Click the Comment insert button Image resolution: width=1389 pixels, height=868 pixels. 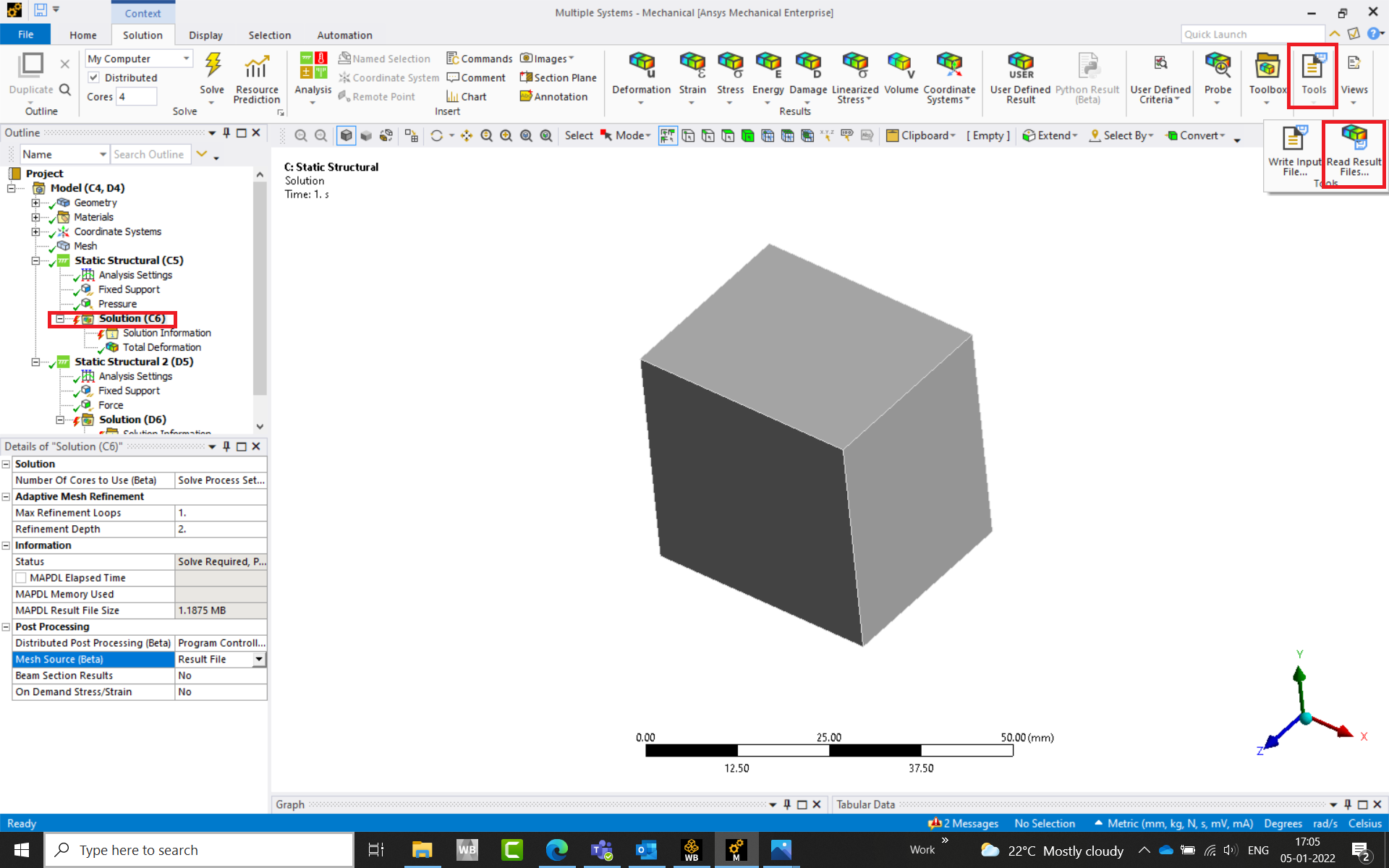click(476, 77)
